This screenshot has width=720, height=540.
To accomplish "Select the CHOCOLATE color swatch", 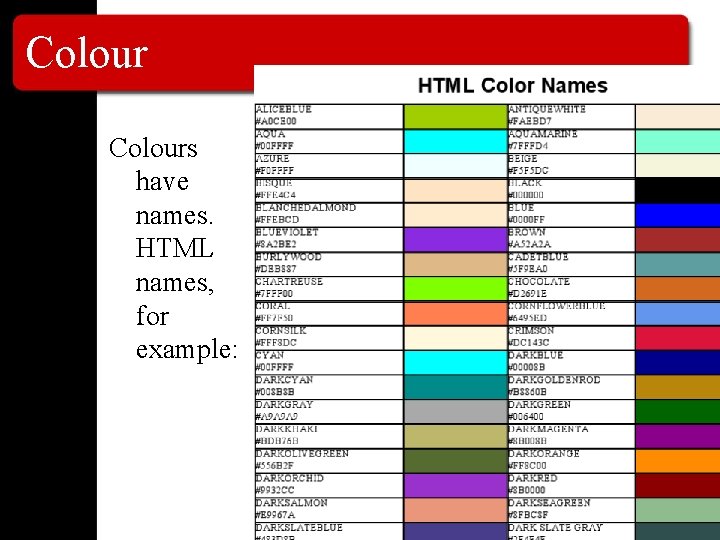I will pyautogui.click(x=678, y=289).
